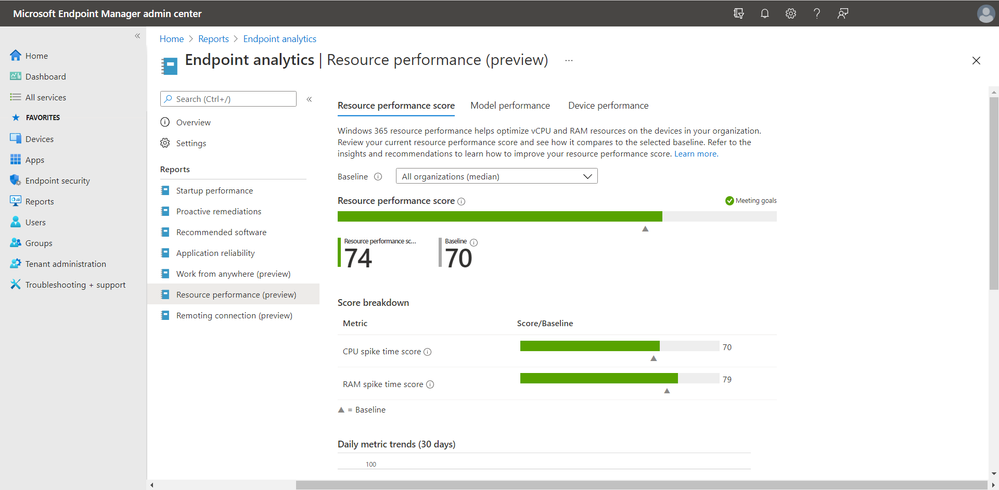Click the Settings gear in the blade menu
Screen dimensions: 999x490
(x=165, y=143)
